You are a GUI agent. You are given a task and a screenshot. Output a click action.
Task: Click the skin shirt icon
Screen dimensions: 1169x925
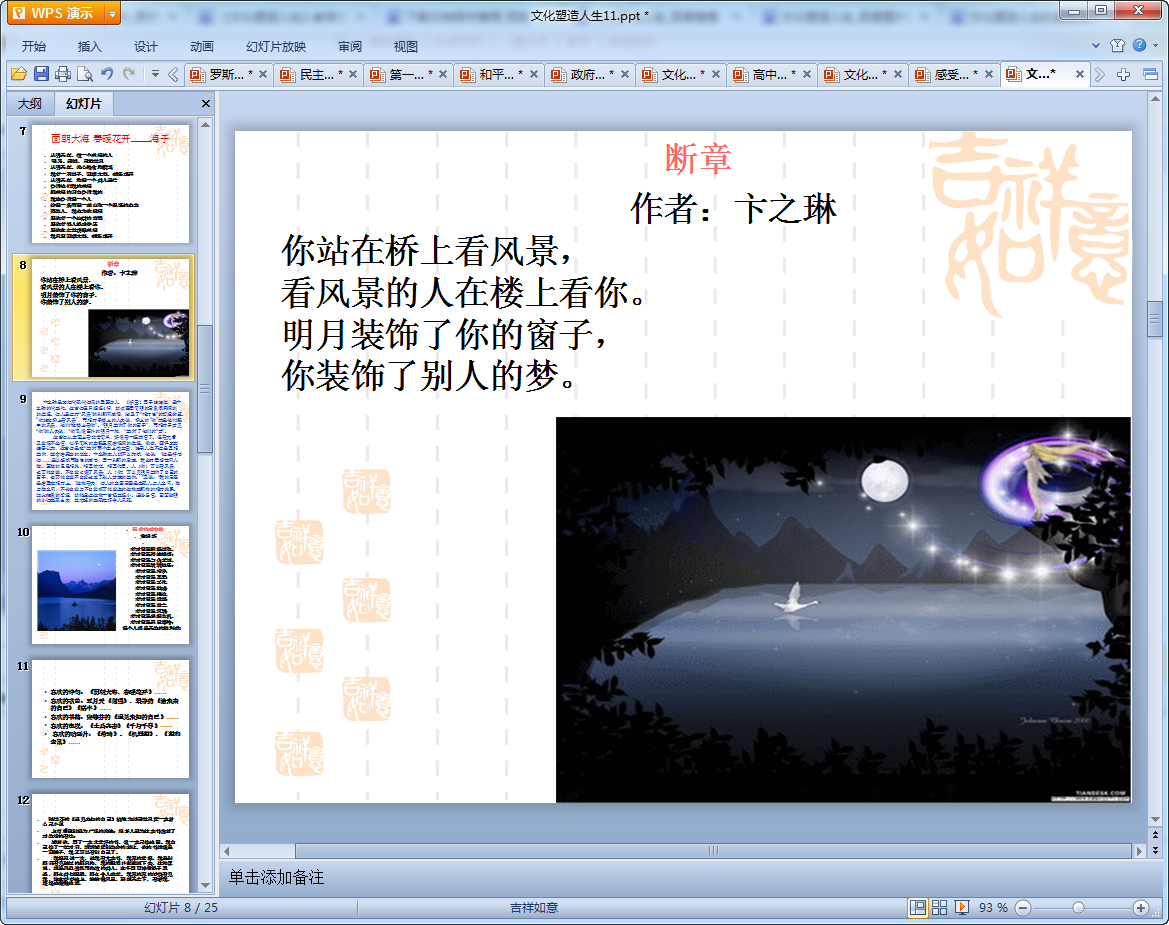click(1117, 45)
